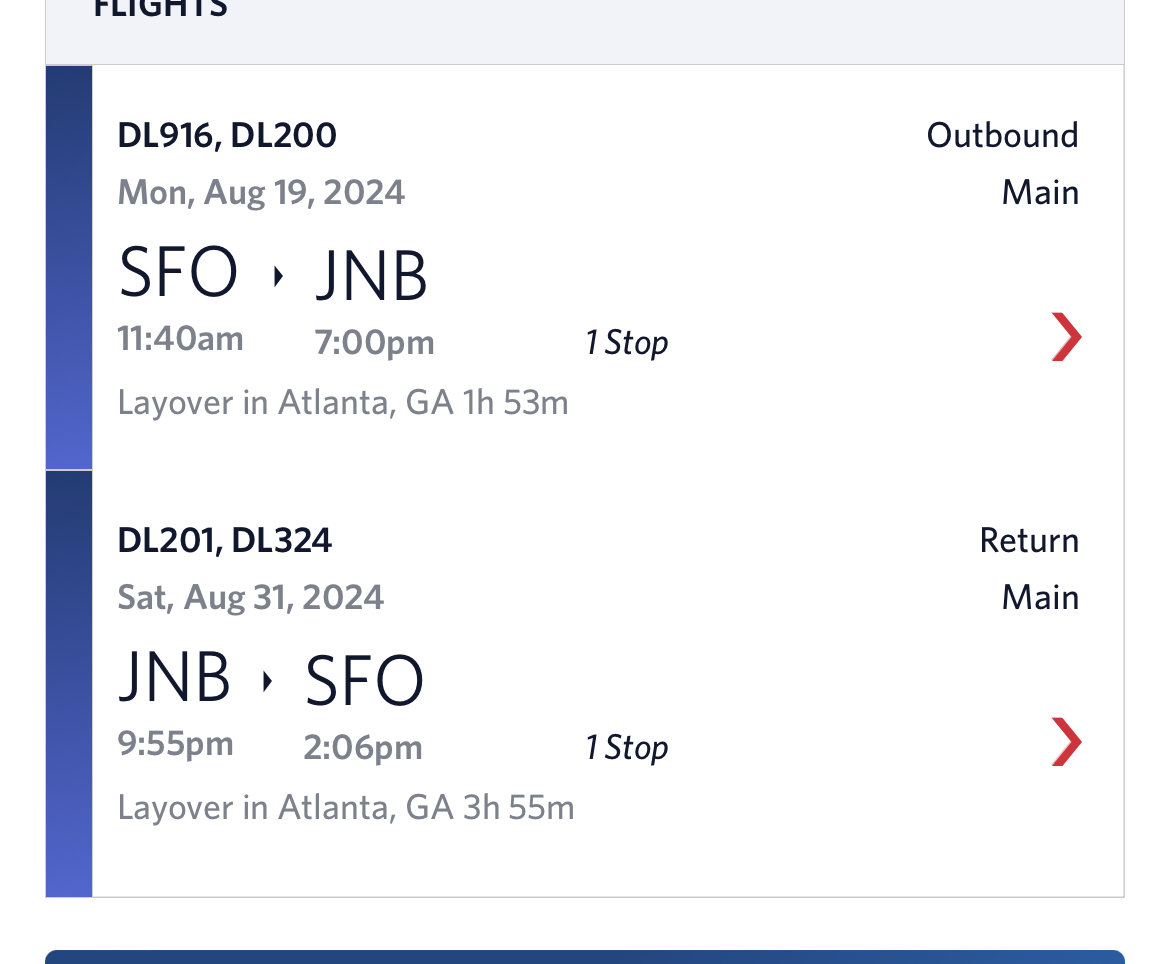
Task: Open the Atlanta 1h 53m layover info
Action: point(343,402)
